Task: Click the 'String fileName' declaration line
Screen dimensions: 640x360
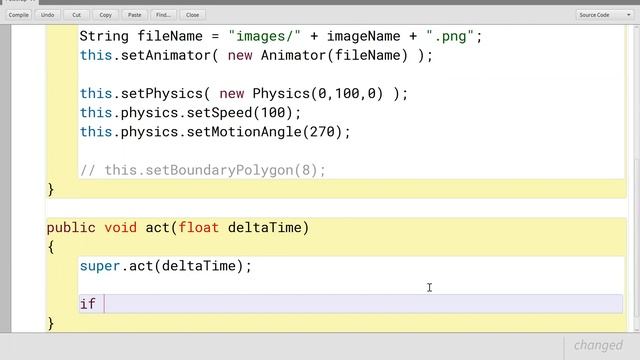Action: [x=281, y=36]
